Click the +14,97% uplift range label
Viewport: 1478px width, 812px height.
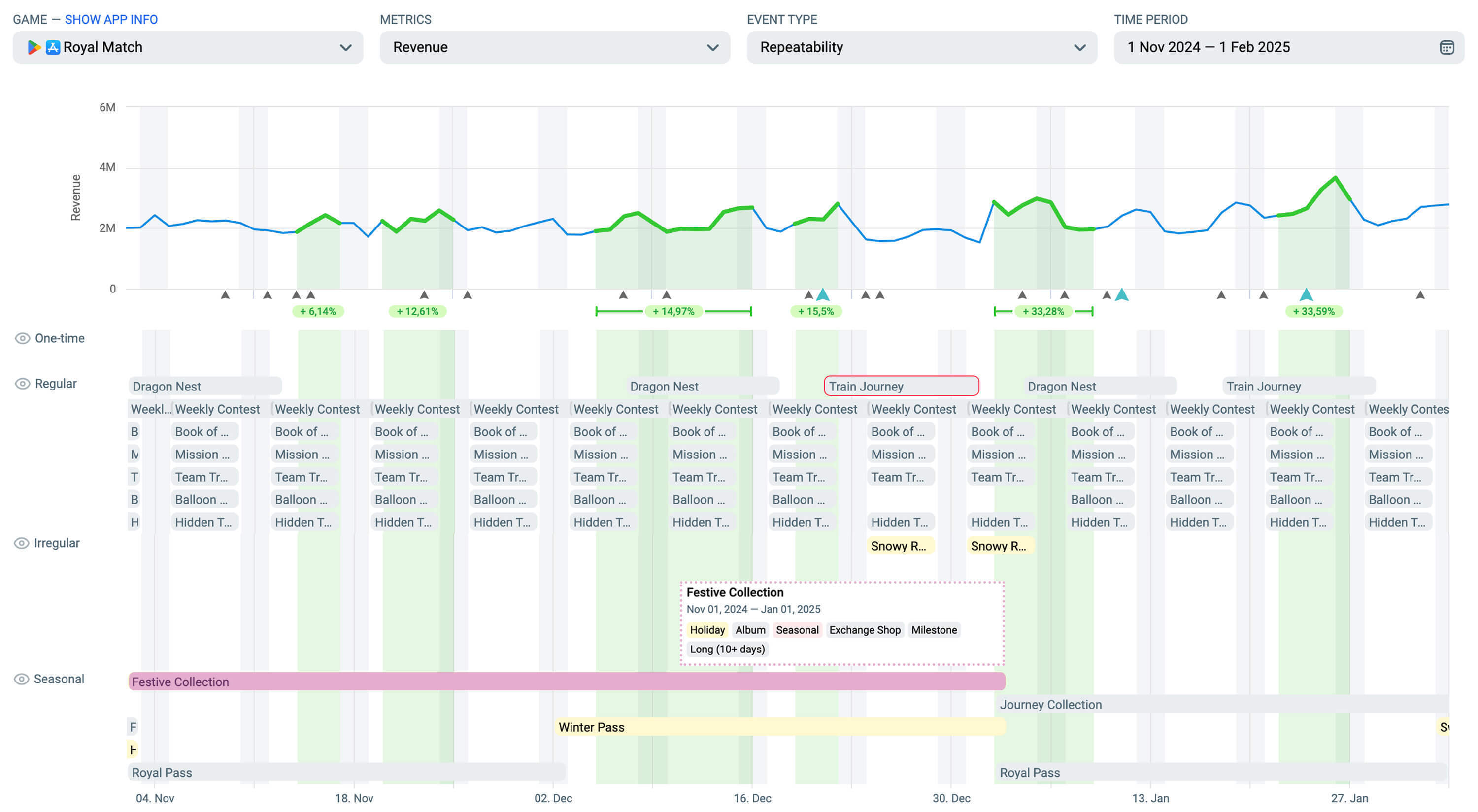click(673, 311)
